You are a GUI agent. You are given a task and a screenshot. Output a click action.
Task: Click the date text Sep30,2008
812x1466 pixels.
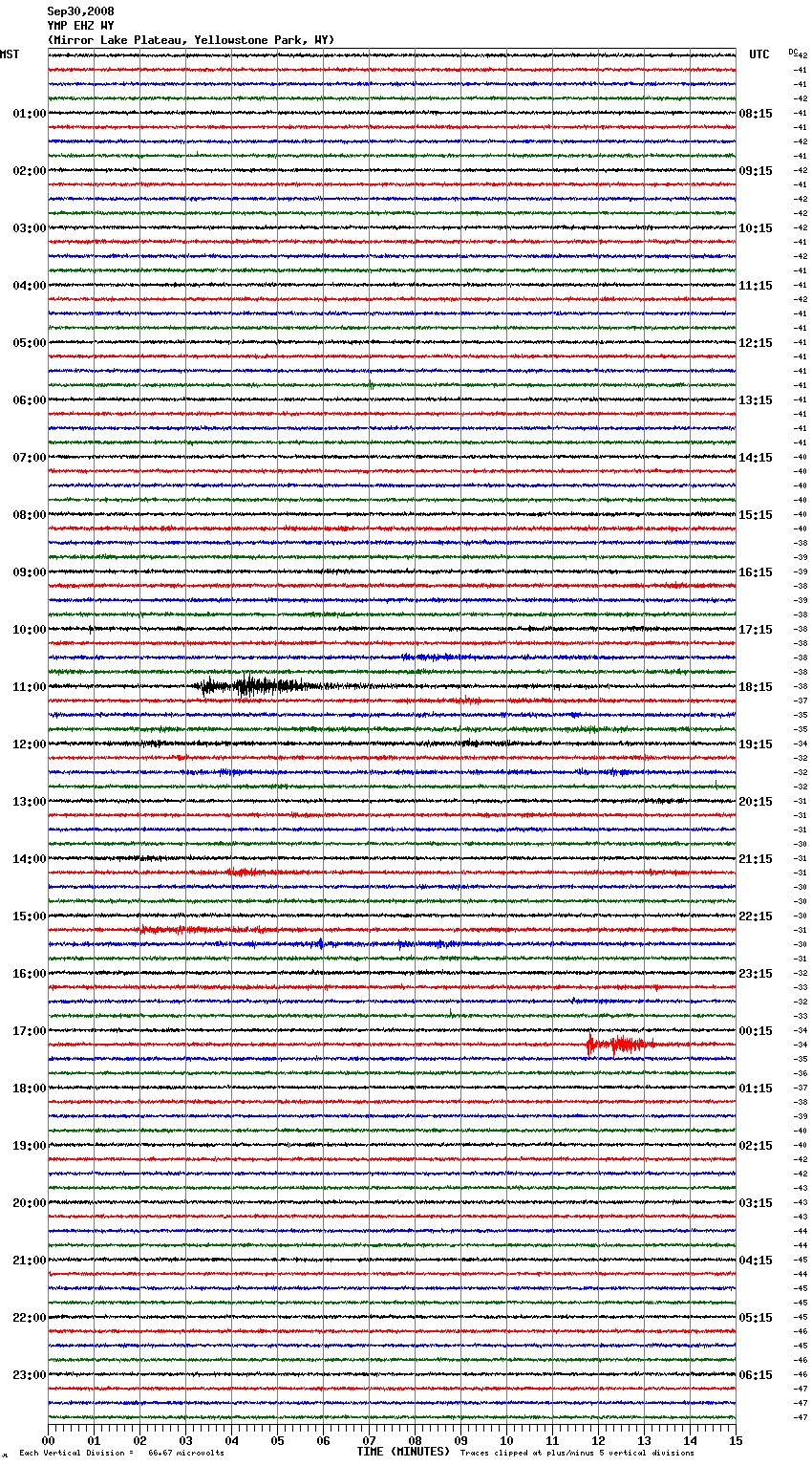click(x=81, y=11)
